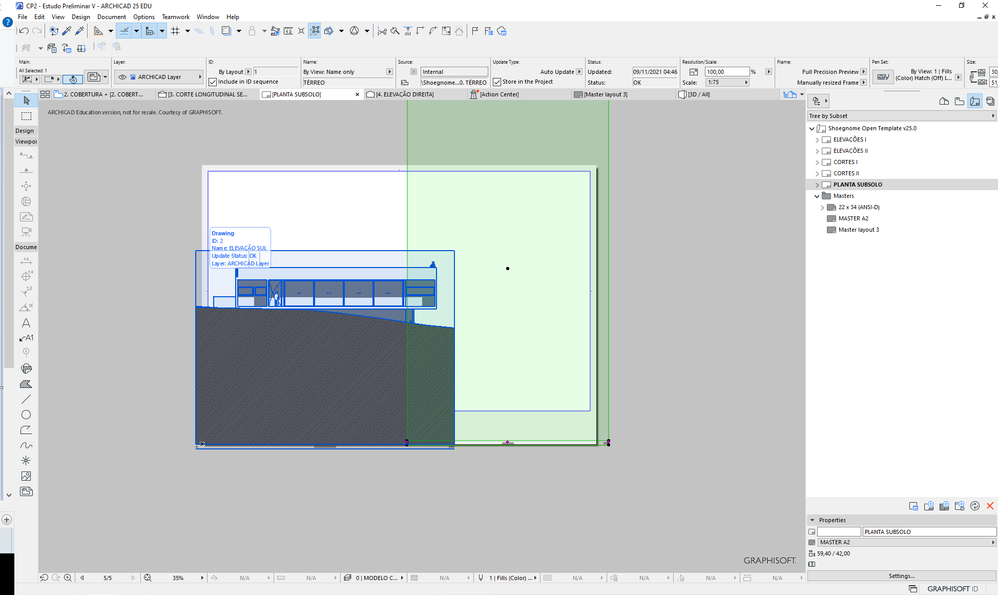
Task: Switch to the 4. ELEVAÇÃO DIREITA tab
Action: (404, 94)
